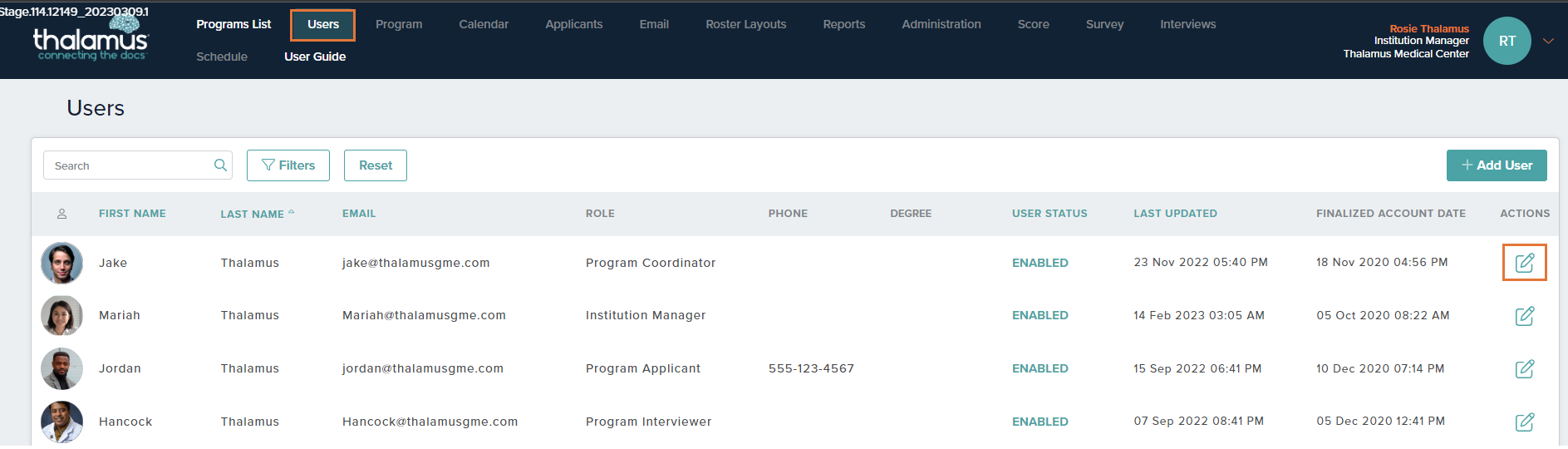This screenshot has width=1568, height=449.
Task: Click Rosie Thalamus account name
Action: 1429,28
